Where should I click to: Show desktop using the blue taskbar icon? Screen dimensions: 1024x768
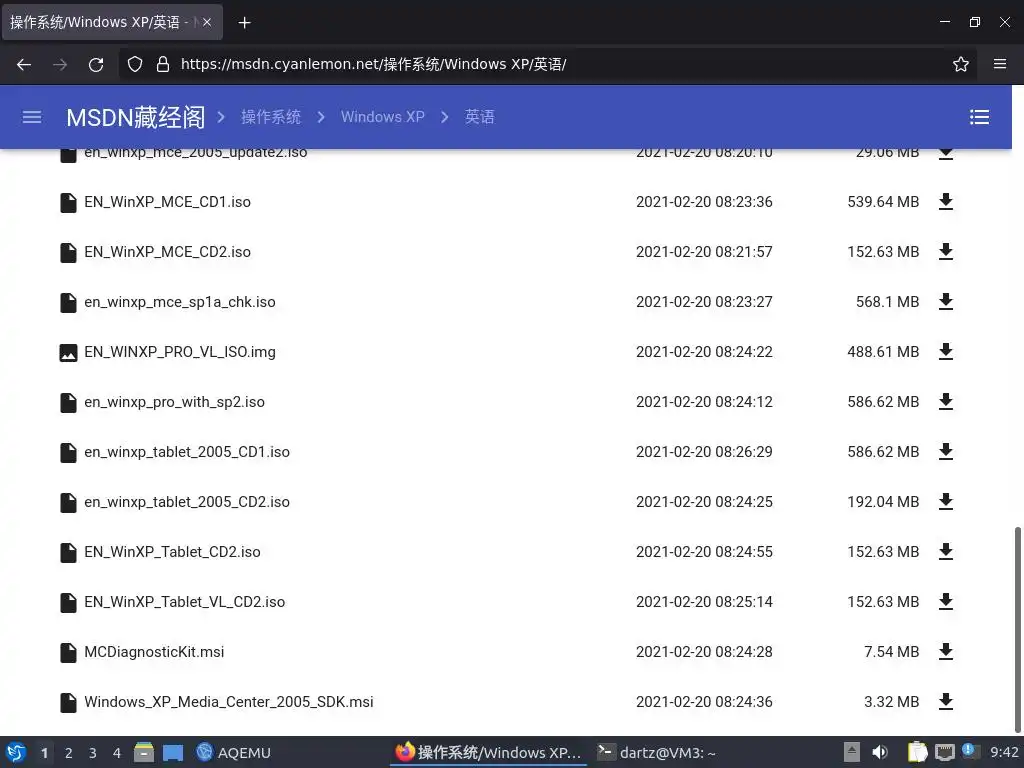point(173,753)
